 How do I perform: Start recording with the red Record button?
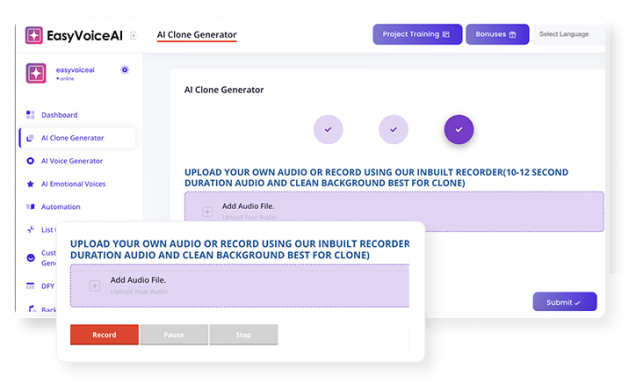[104, 335]
